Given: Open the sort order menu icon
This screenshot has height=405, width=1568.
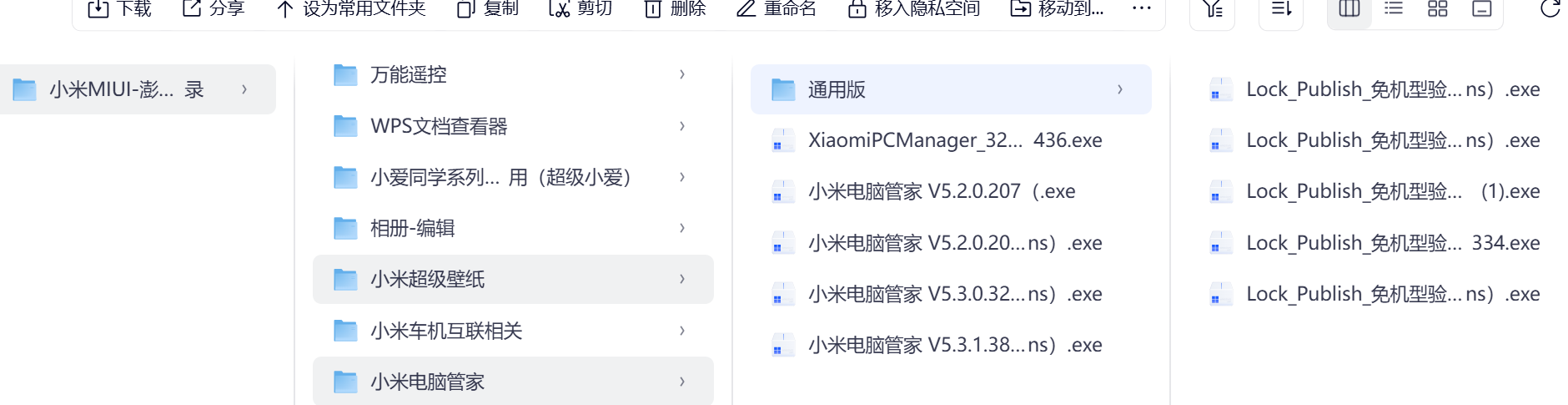Looking at the screenshot, I should [x=1281, y=9].
